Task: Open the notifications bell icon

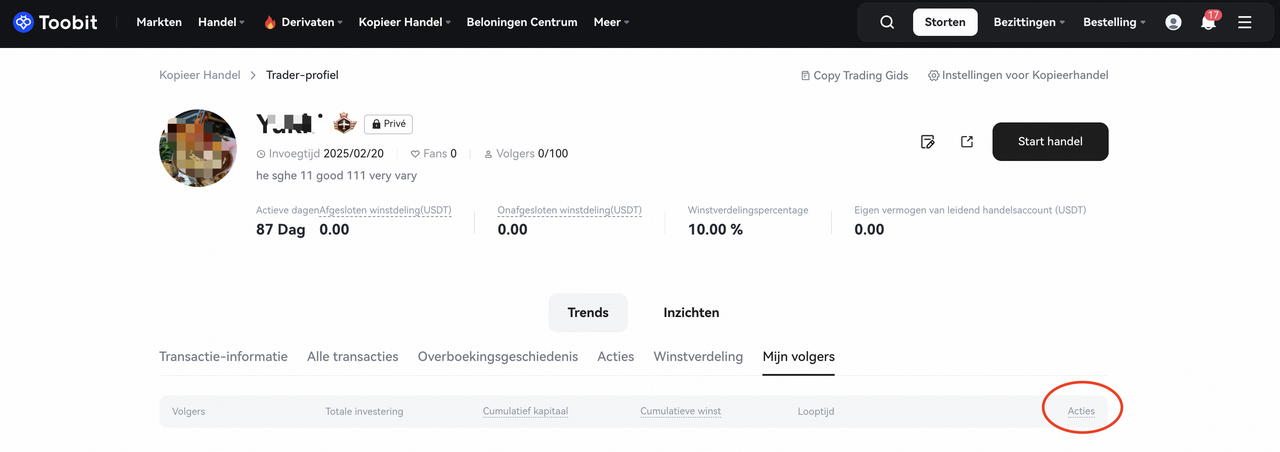Action: (x=1208, y=22)
